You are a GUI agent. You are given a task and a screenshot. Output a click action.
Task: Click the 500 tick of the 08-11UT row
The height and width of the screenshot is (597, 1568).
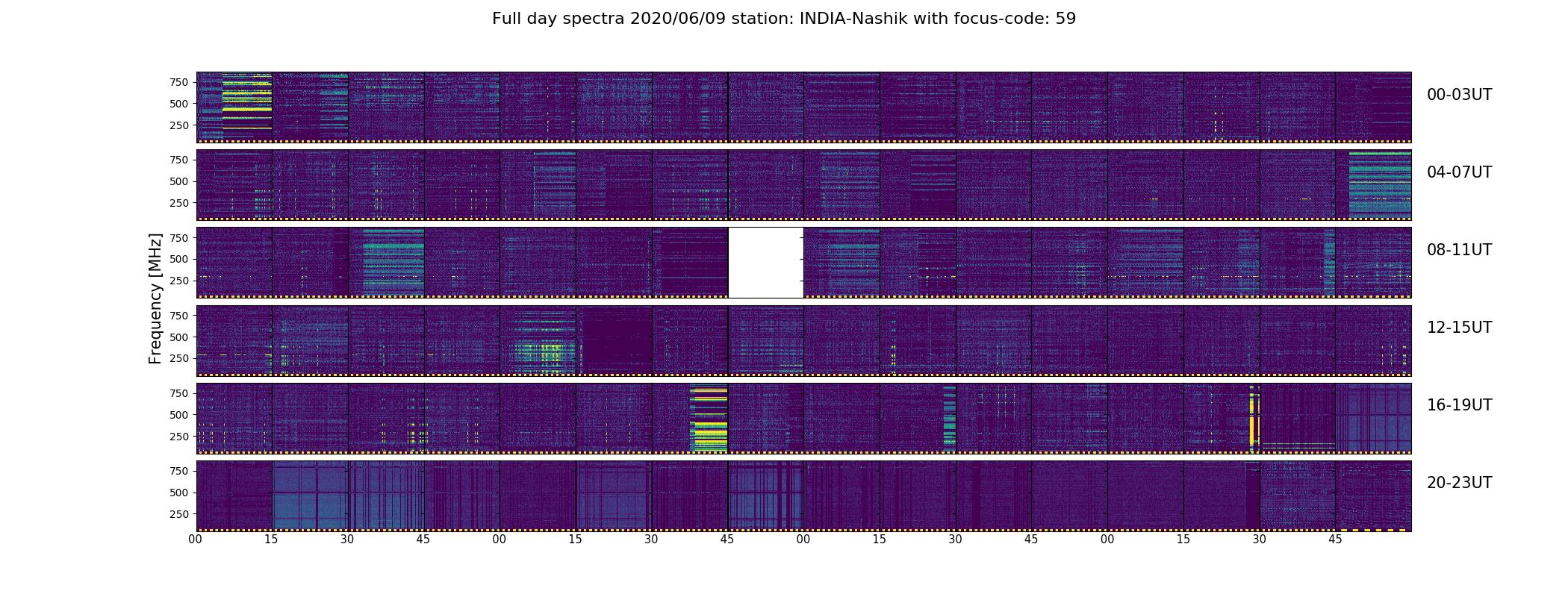[x=179, y=259]
